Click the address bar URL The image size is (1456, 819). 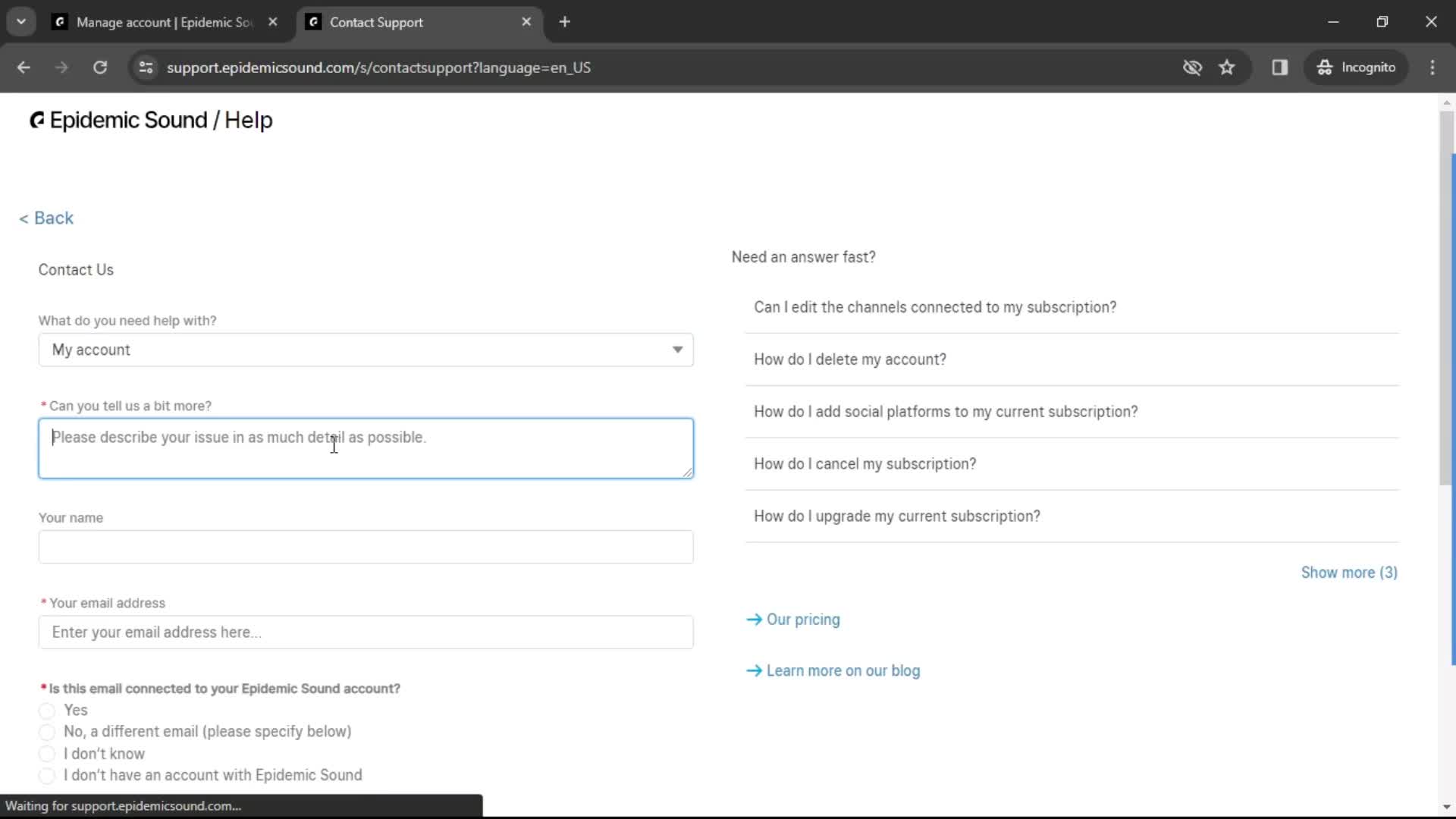click(x=378, y=67)
